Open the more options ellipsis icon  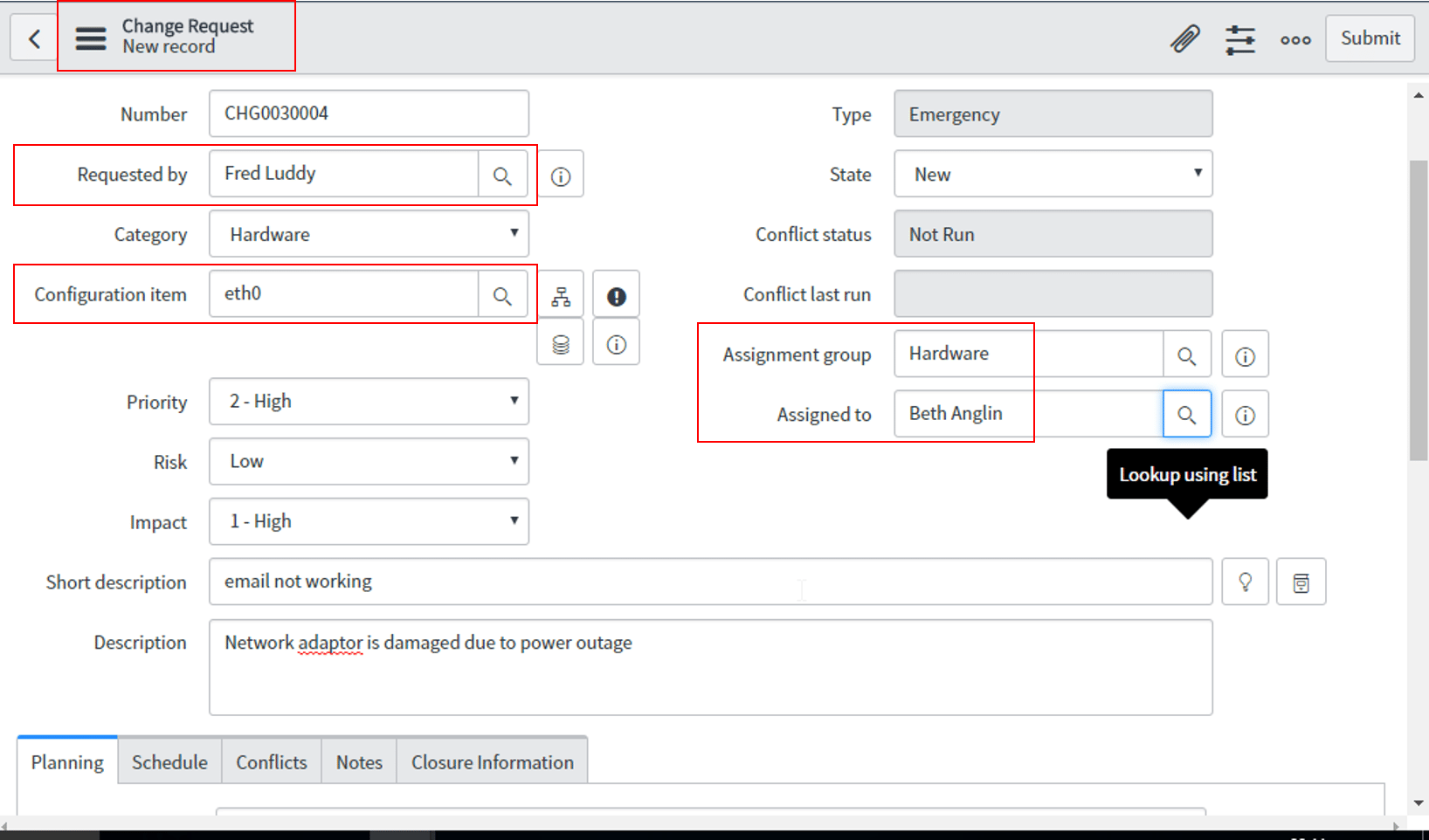(1295, 39)
